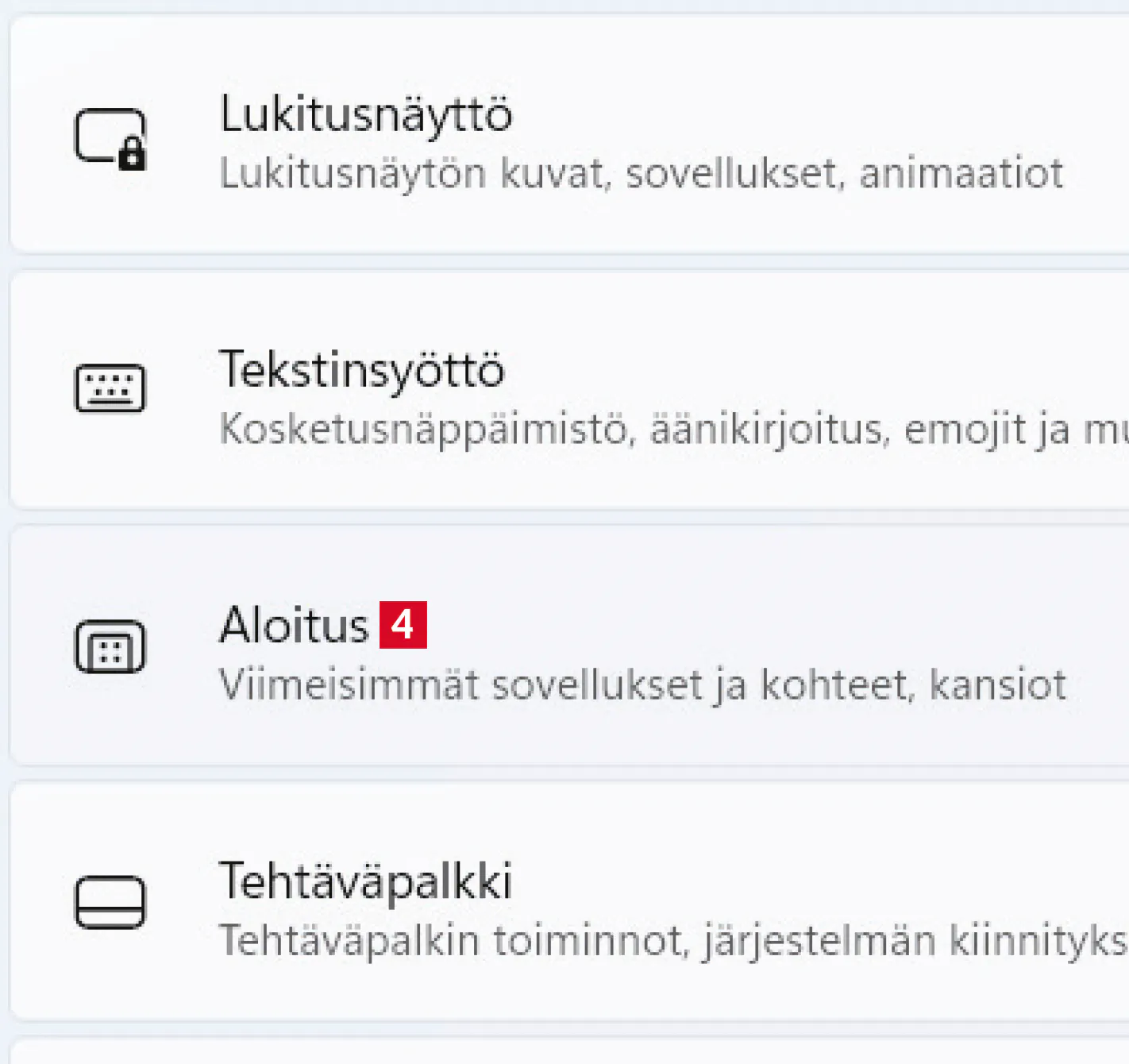Select the Aloitus heading text
1129x1064 pixels.
(x=294, y=626)
